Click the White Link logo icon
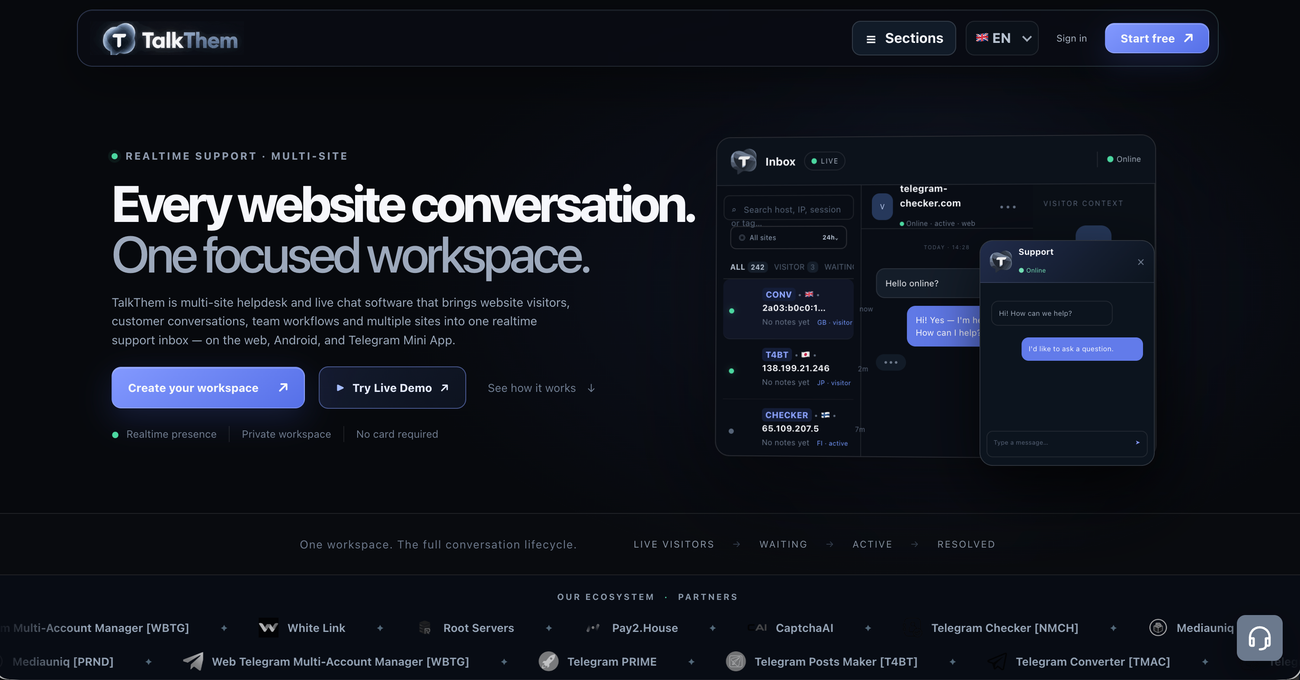 point(268,628)
